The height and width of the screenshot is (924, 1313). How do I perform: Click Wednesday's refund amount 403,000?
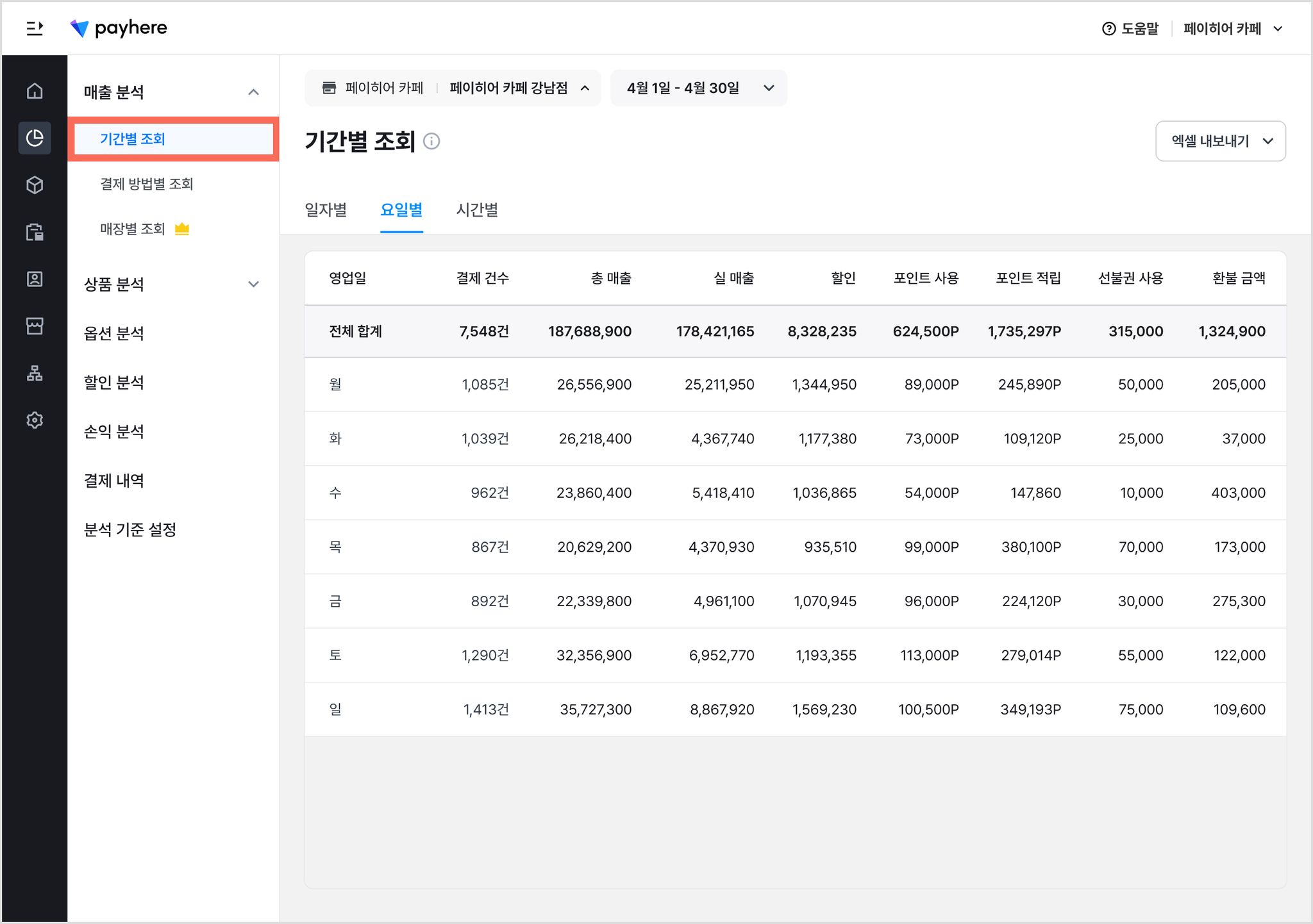click(x=1239, y=493)
